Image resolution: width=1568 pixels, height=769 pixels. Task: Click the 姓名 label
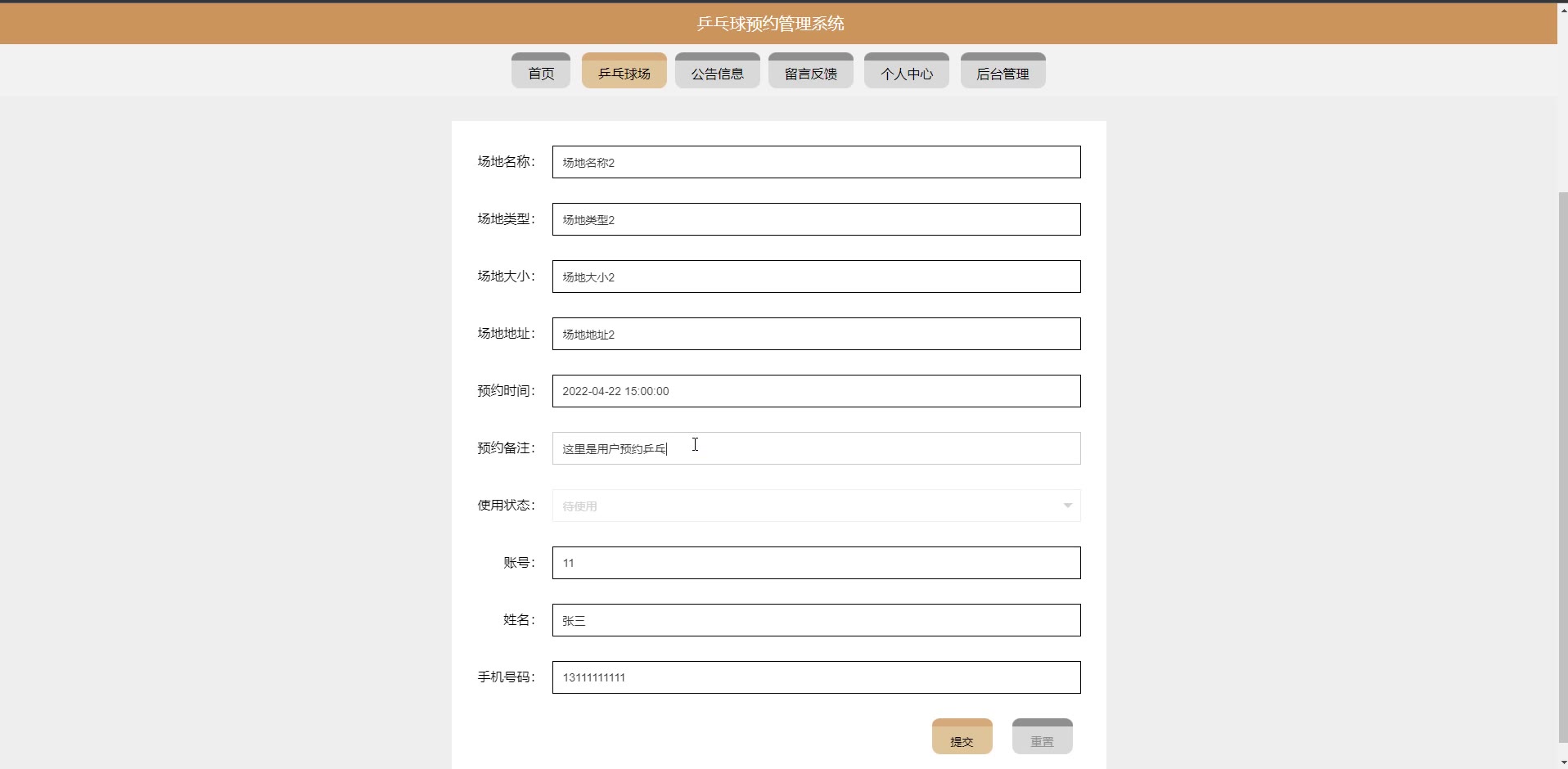click(519, 620)
